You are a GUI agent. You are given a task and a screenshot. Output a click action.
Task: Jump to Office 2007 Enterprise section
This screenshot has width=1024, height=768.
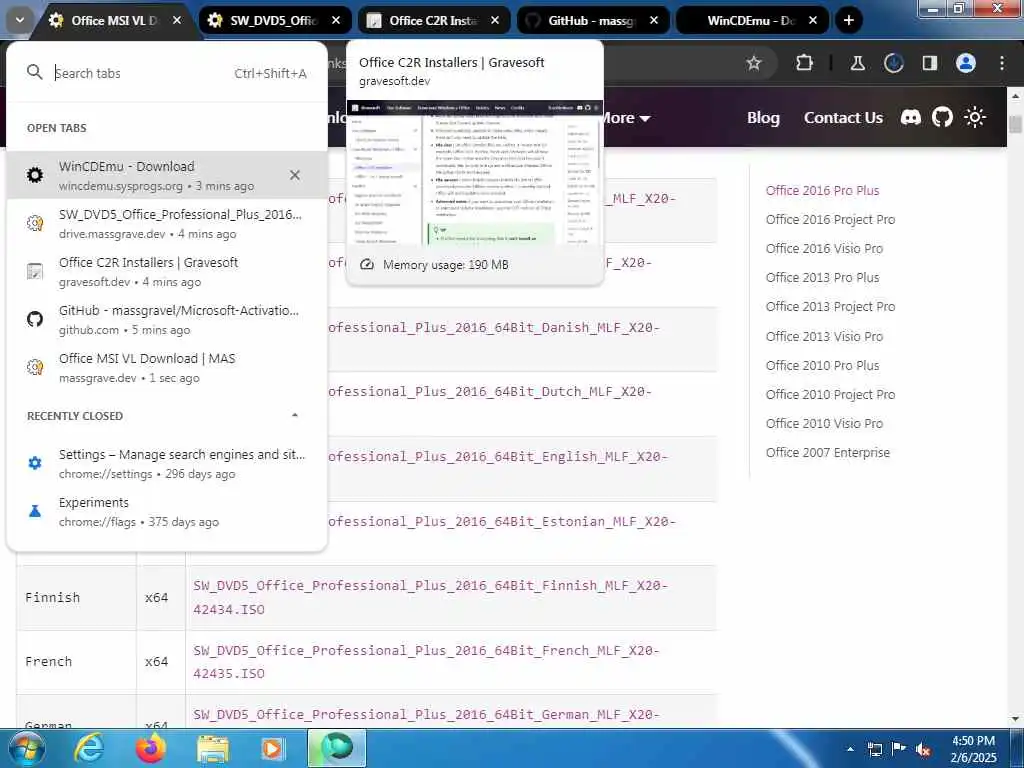point(827,453)
